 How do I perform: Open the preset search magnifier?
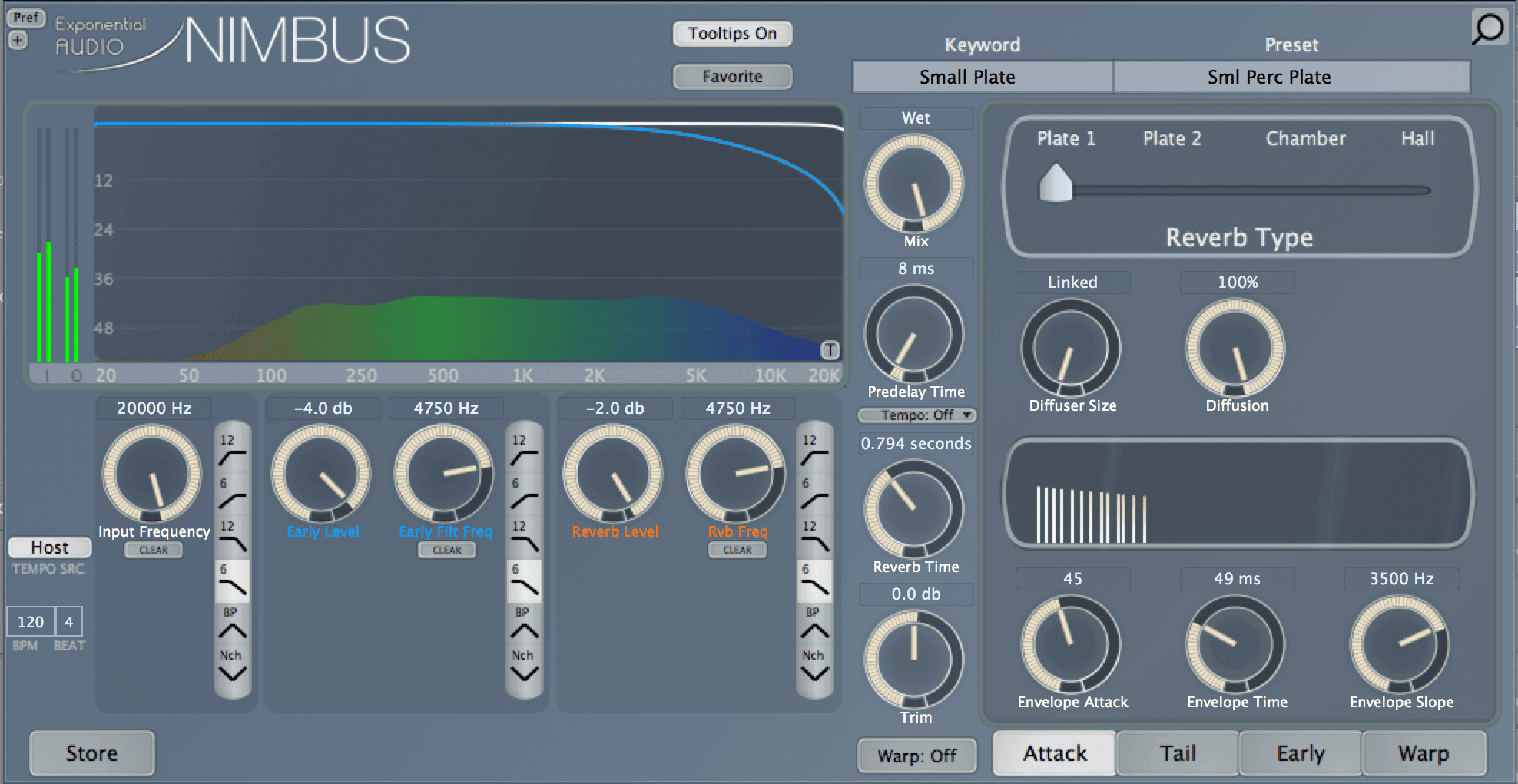click(1489, 28)
